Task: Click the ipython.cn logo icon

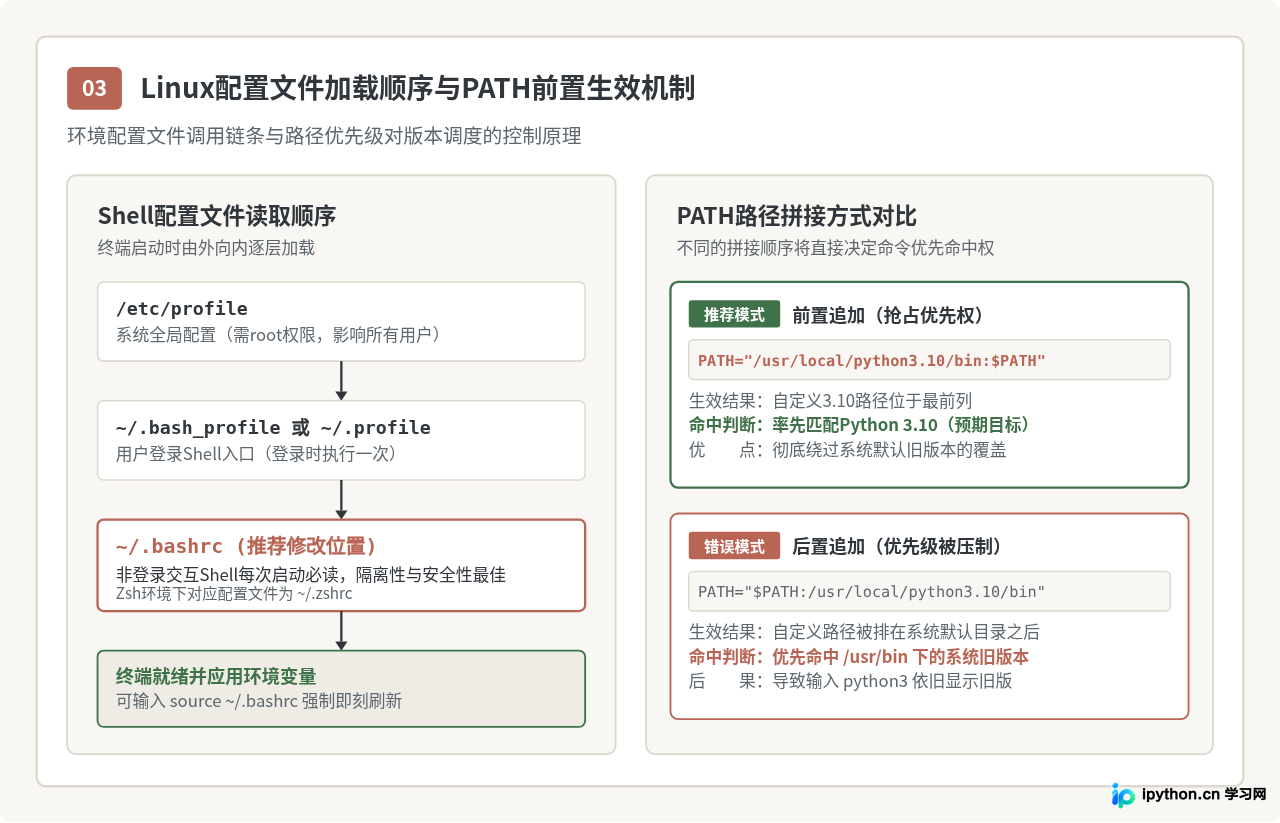Action: pyautogui.click(x=1123, y=795)
